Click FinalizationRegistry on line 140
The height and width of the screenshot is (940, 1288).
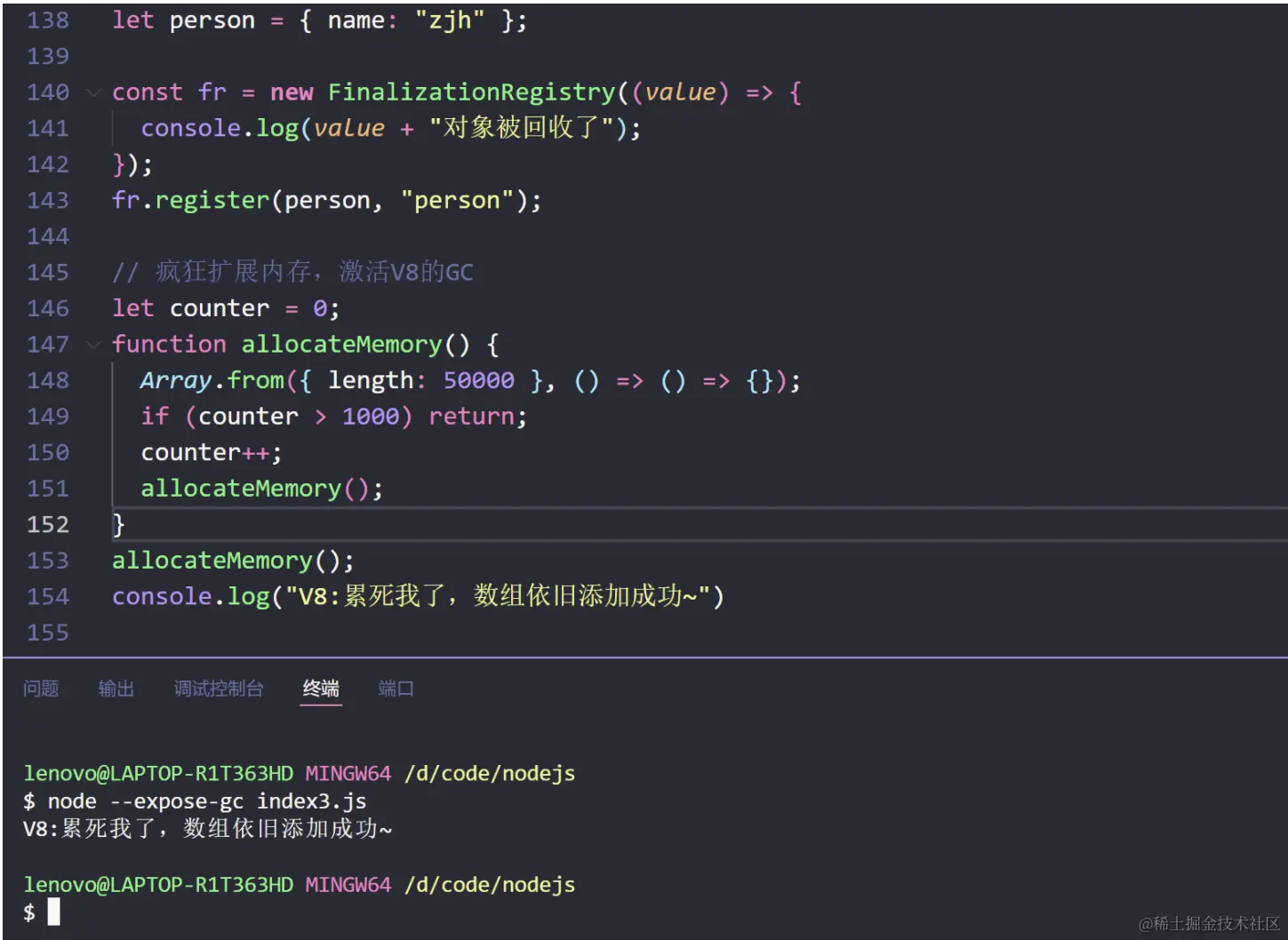click(x=472, y=92)
